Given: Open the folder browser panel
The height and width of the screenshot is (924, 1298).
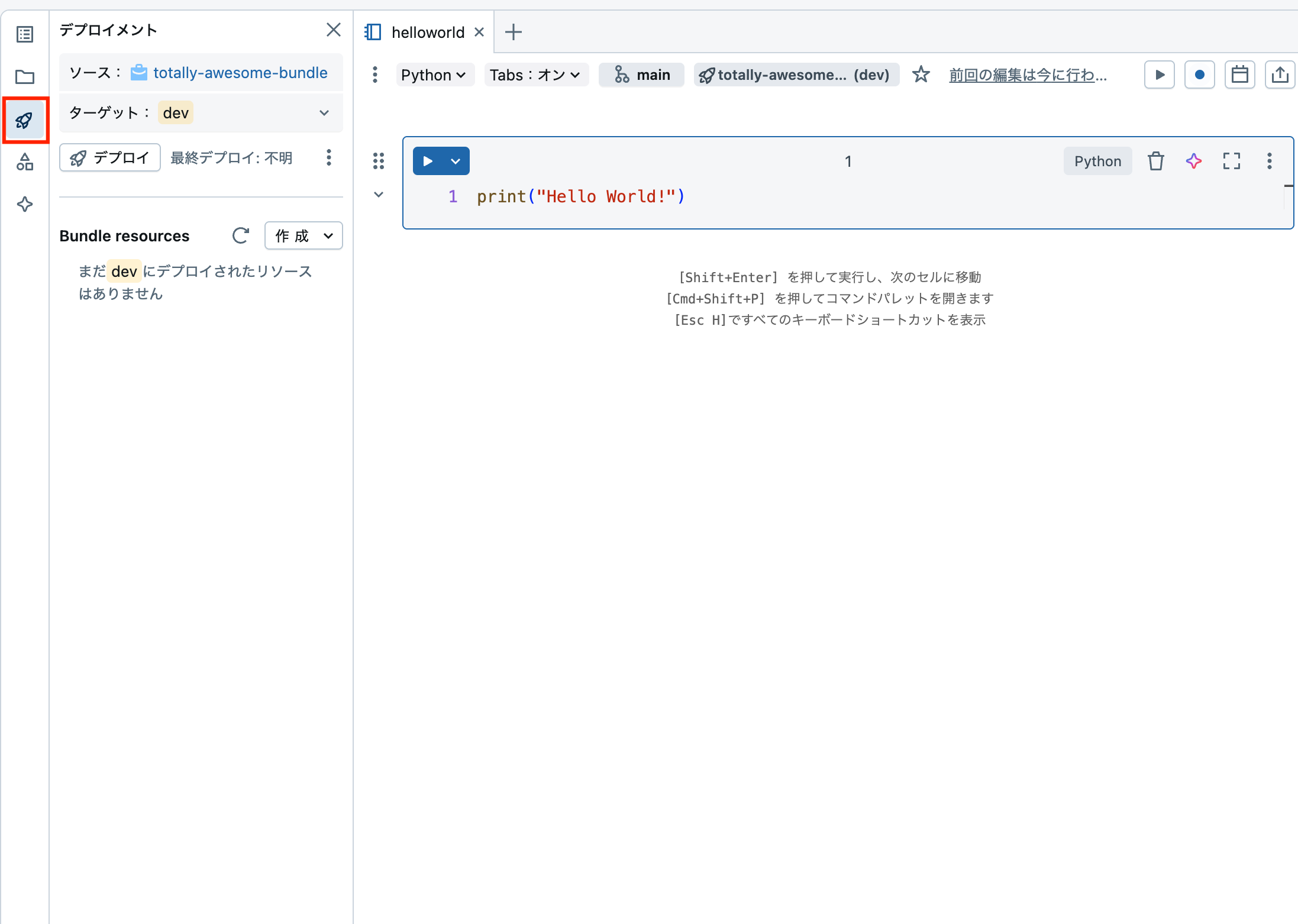Looking at the screenshot, I should coord(24,77).
